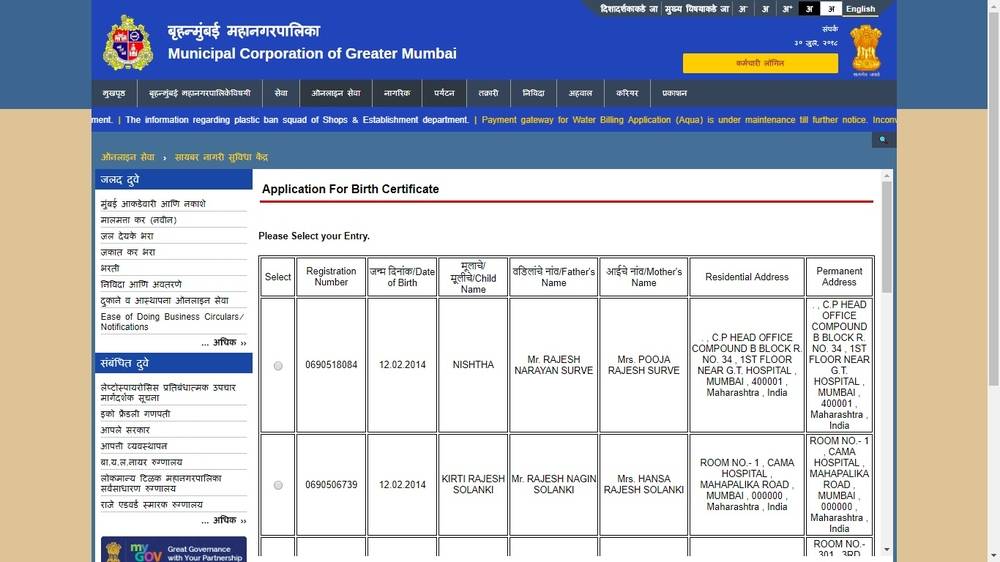Click child name KIRTI RAJESH SOLANKI cell
Viewport: 1000px width, 562px height.
tap(473, 485)
